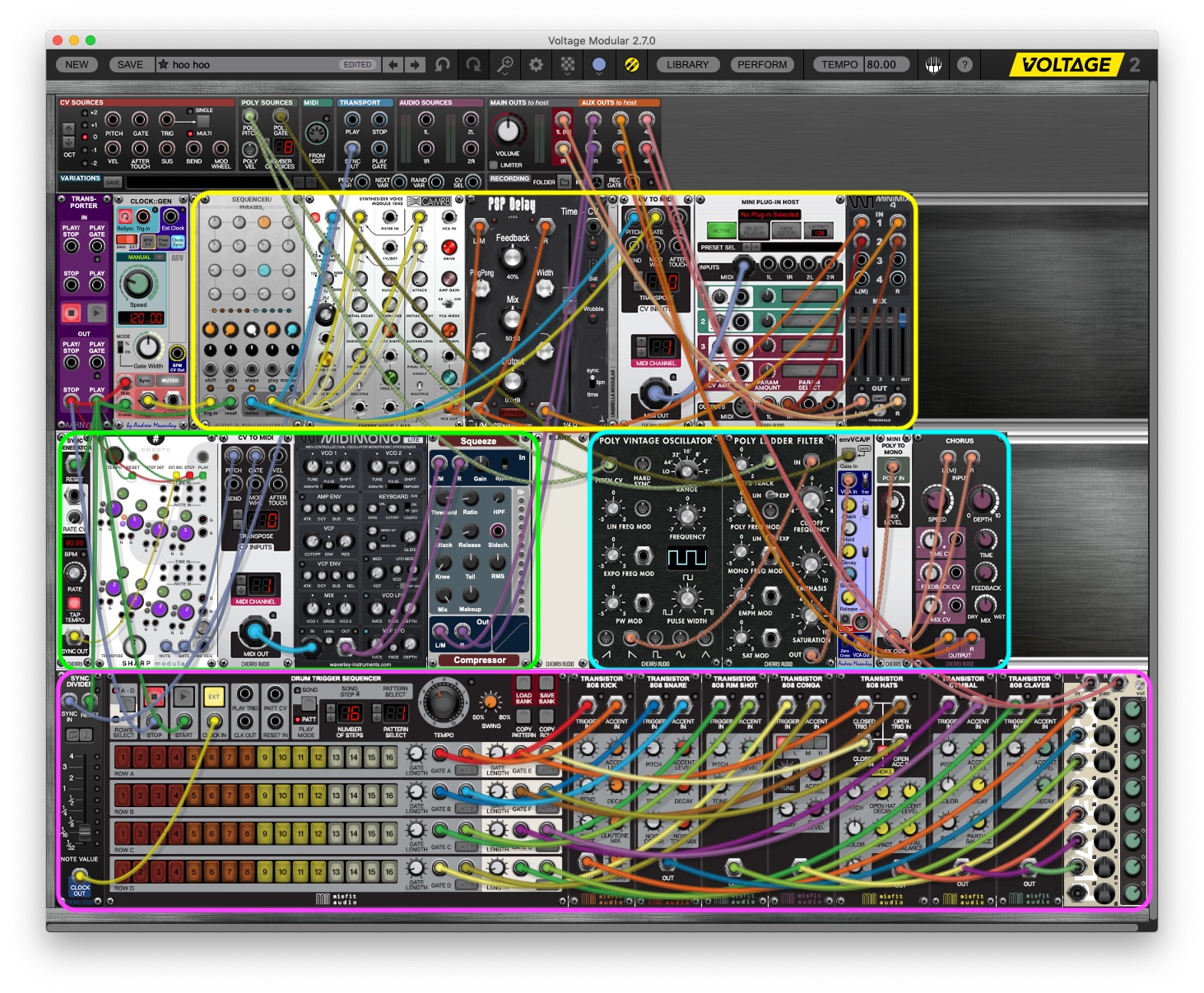
Task: Click Row B step 9 pad
Action: pyautogui.click(x=265, y=796)
